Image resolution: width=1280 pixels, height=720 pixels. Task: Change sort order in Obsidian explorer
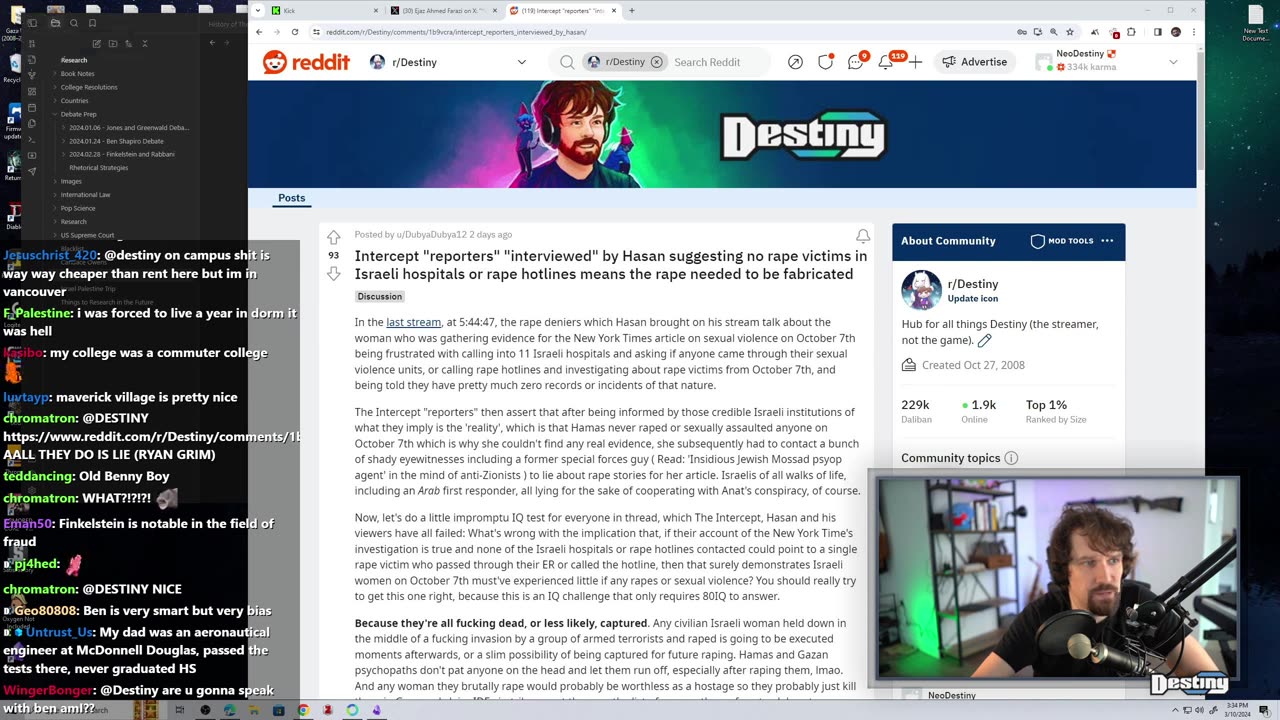[128, 44]
